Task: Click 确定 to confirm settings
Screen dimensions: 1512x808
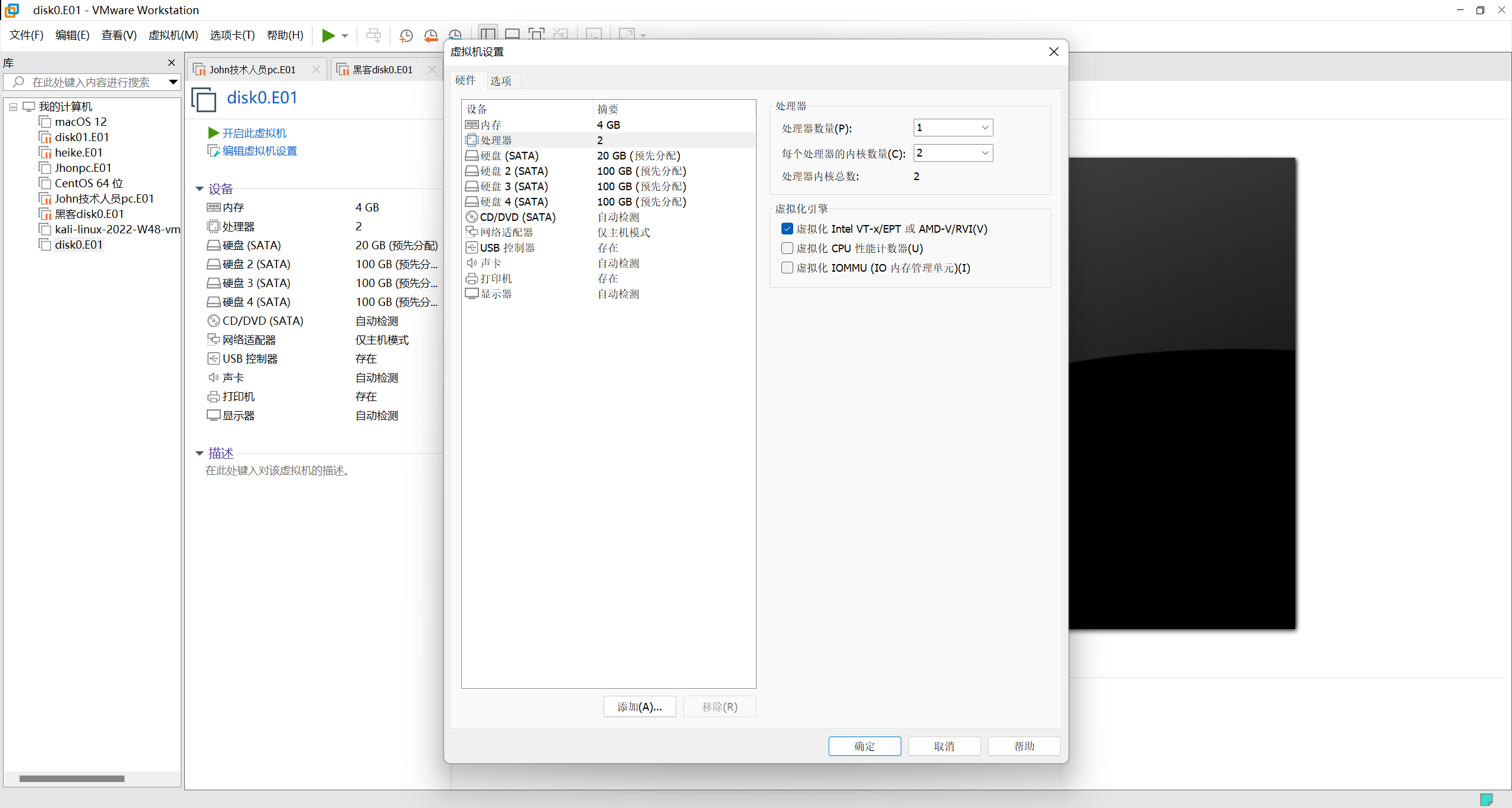Action: [864, 746]
